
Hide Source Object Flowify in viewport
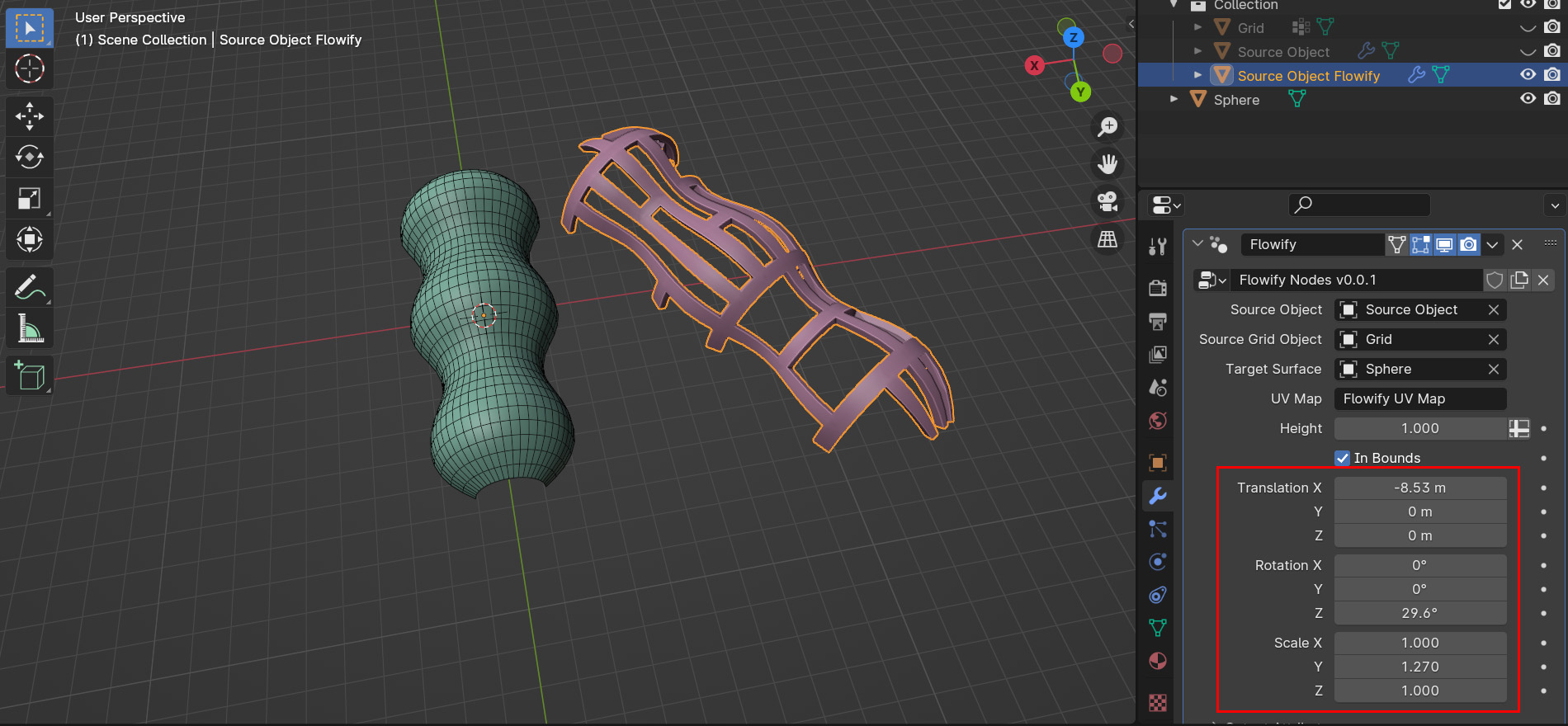click(1528, 74)
